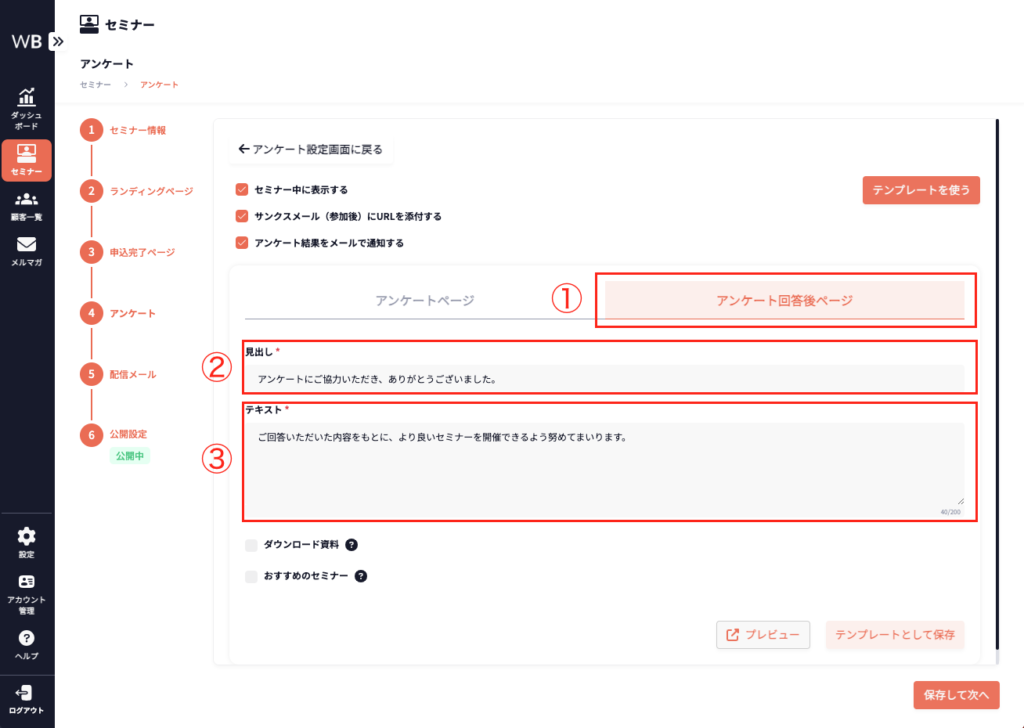
Task: Open the Dashboard icon in sidebar
Action: tap(27, 99)
